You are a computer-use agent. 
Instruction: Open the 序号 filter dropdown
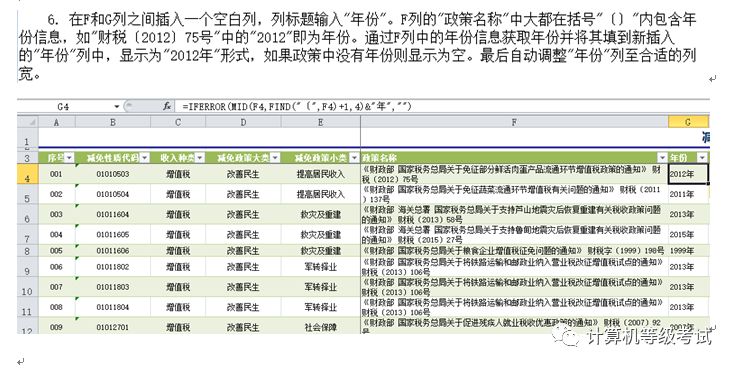69,158
